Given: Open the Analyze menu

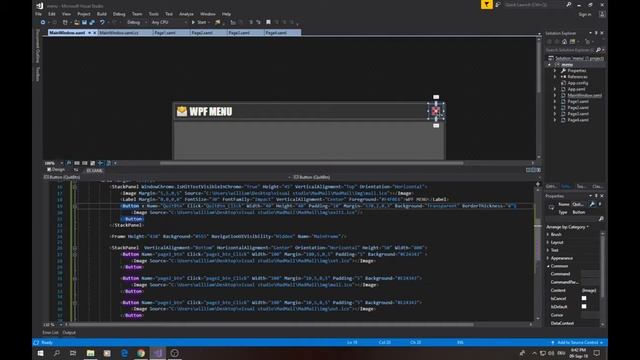Looking at the screenshot, I should 186,14.
